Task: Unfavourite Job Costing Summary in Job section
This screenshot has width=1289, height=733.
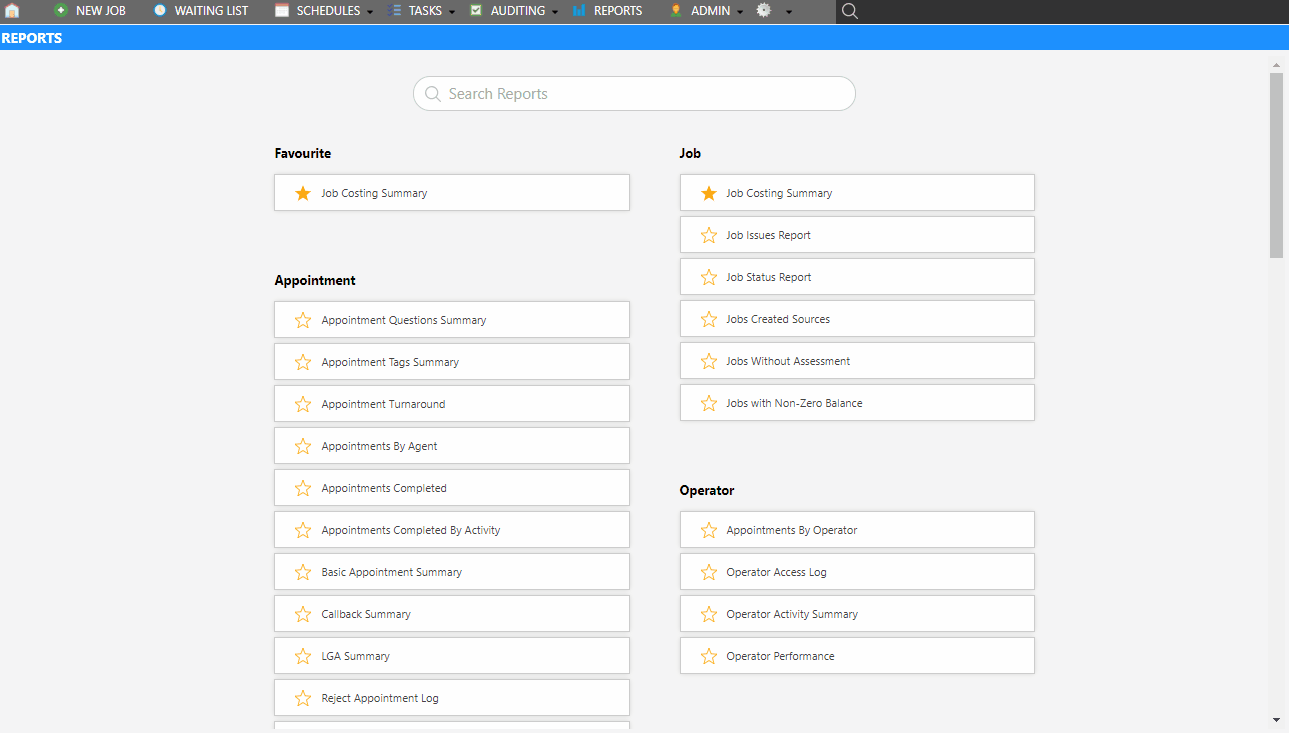Action: click(709, 193)
